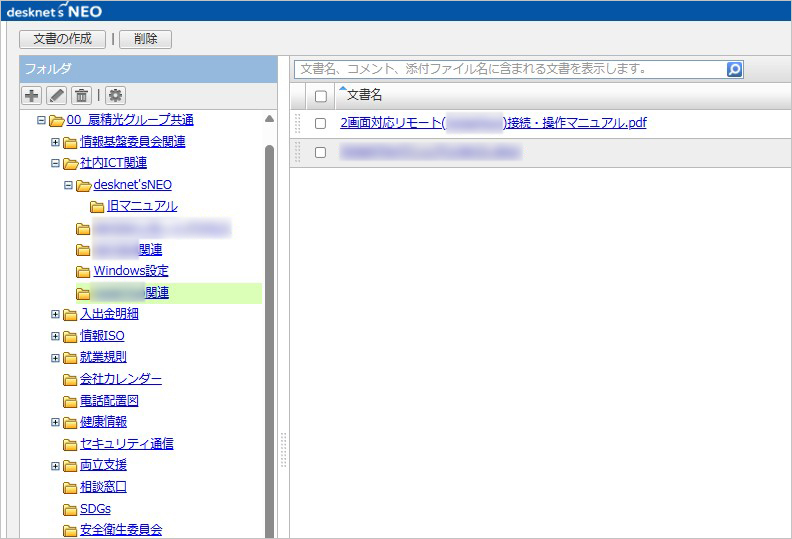Click the ascending sort arrow by 文書名
Image resolution: width=792 pixels, height=539 pixels.
pos(342,90)
